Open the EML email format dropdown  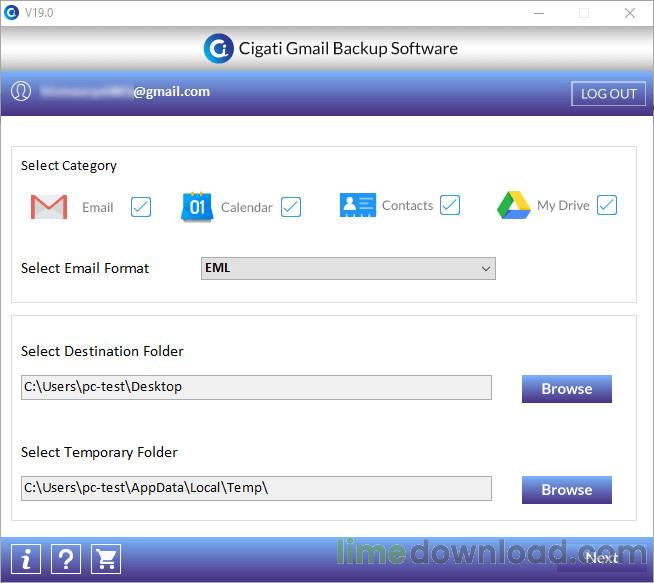(348, 268)
